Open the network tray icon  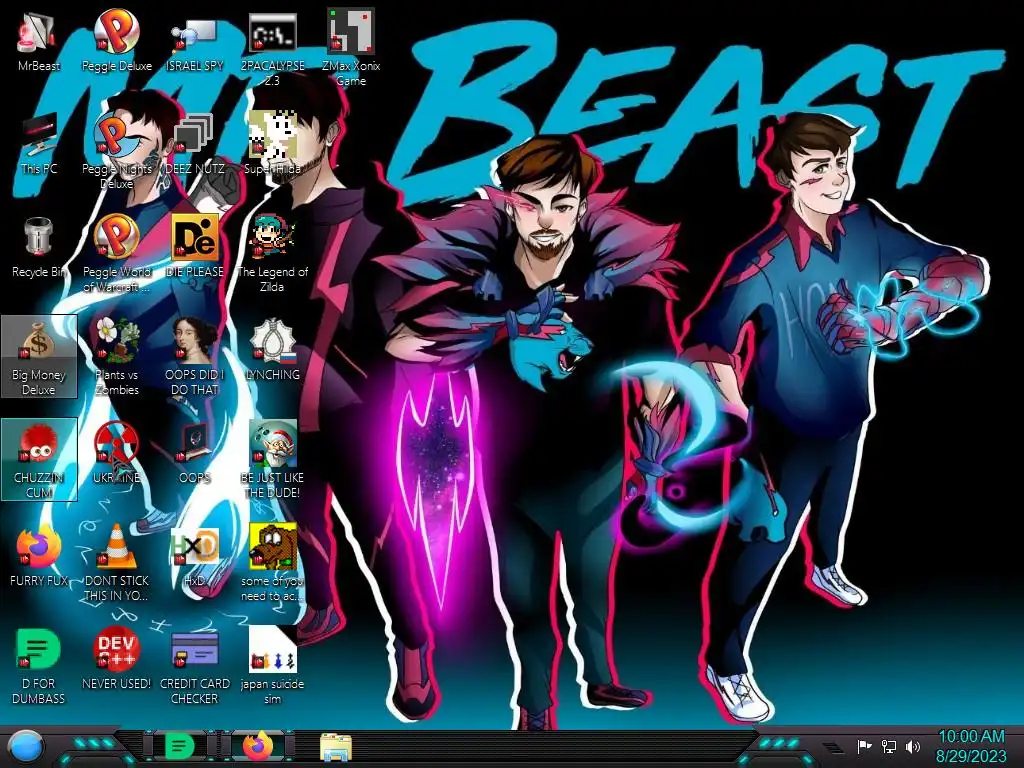[x=889, y=746]
